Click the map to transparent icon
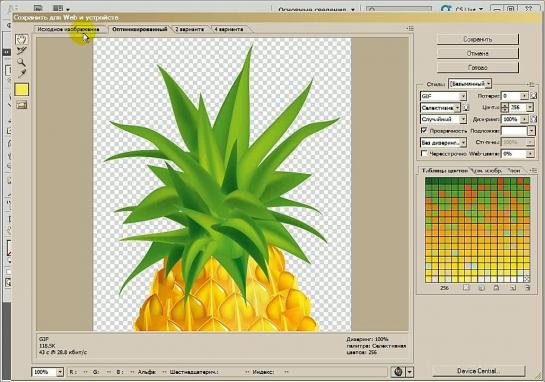 [x=466, y=288]
